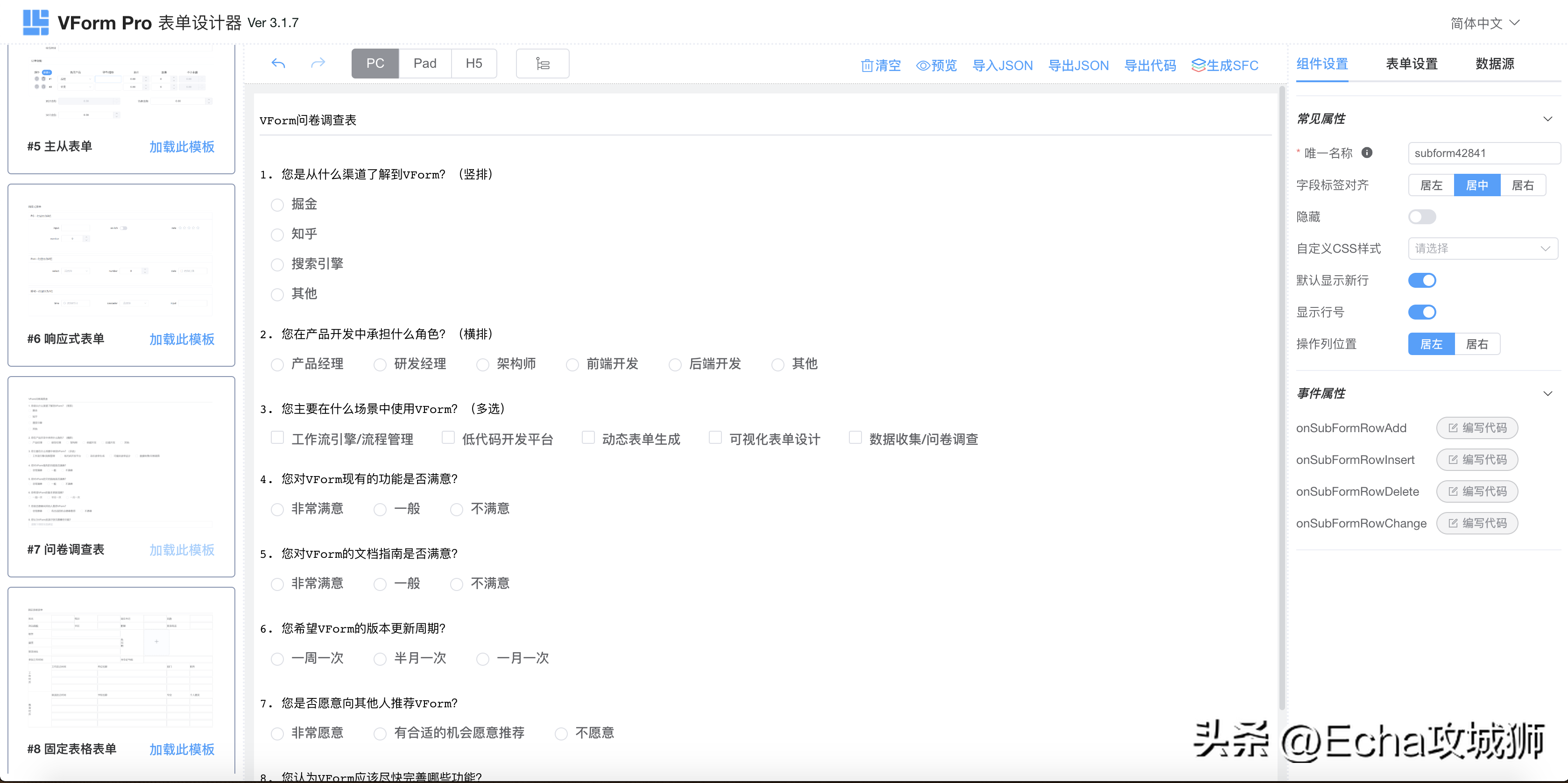This screenshot has width=1568, height=783.
Task: Load template #6 响应式表单
Action: coord(182,339)
